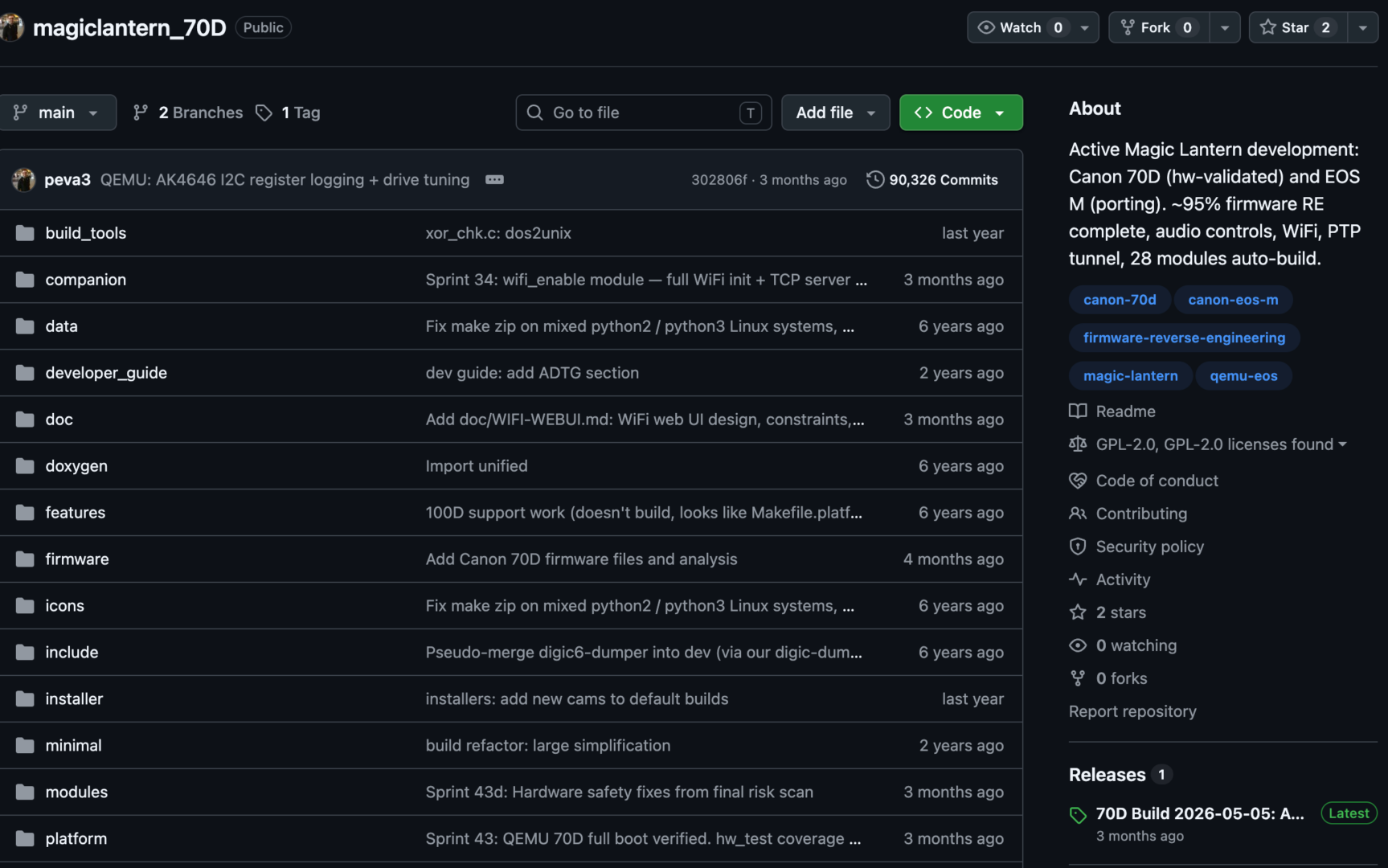
Task: View the 1 Tag link
Action: pyautogui.click(x=288, y=113)
